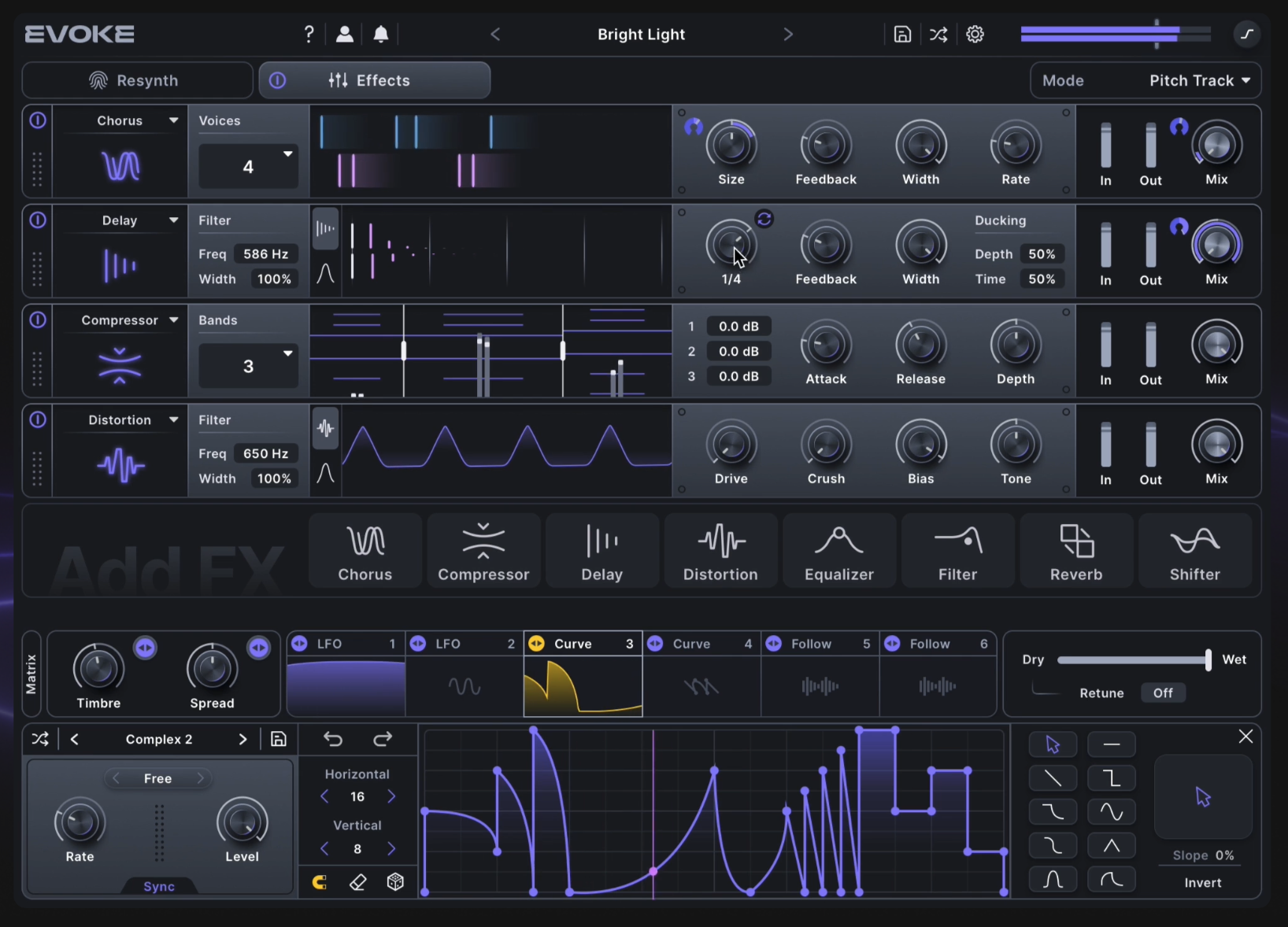
Task: Open the Pitch Track mode dropdown
Action: pos(1198,81)
